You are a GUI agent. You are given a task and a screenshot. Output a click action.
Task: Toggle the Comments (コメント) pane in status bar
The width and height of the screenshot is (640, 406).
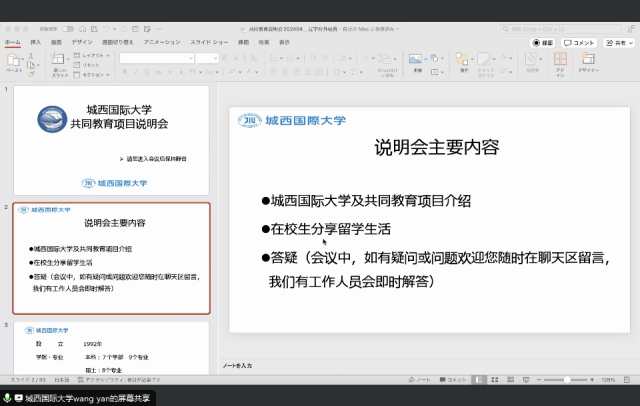(453, 380)
